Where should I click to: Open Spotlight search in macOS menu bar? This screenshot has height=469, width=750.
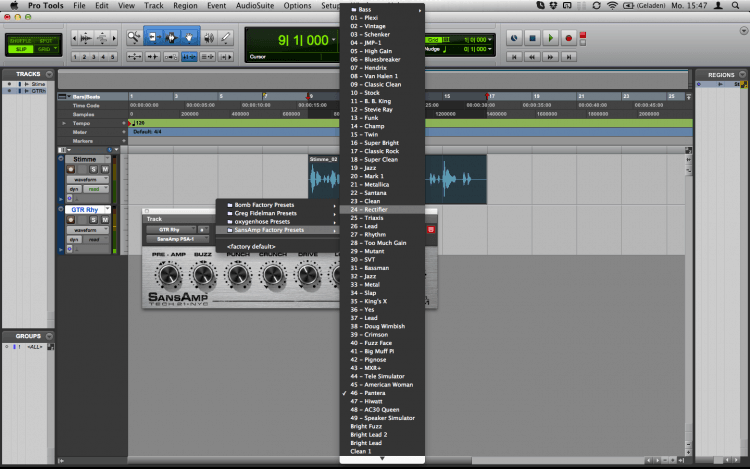click(x=736, y=6)
